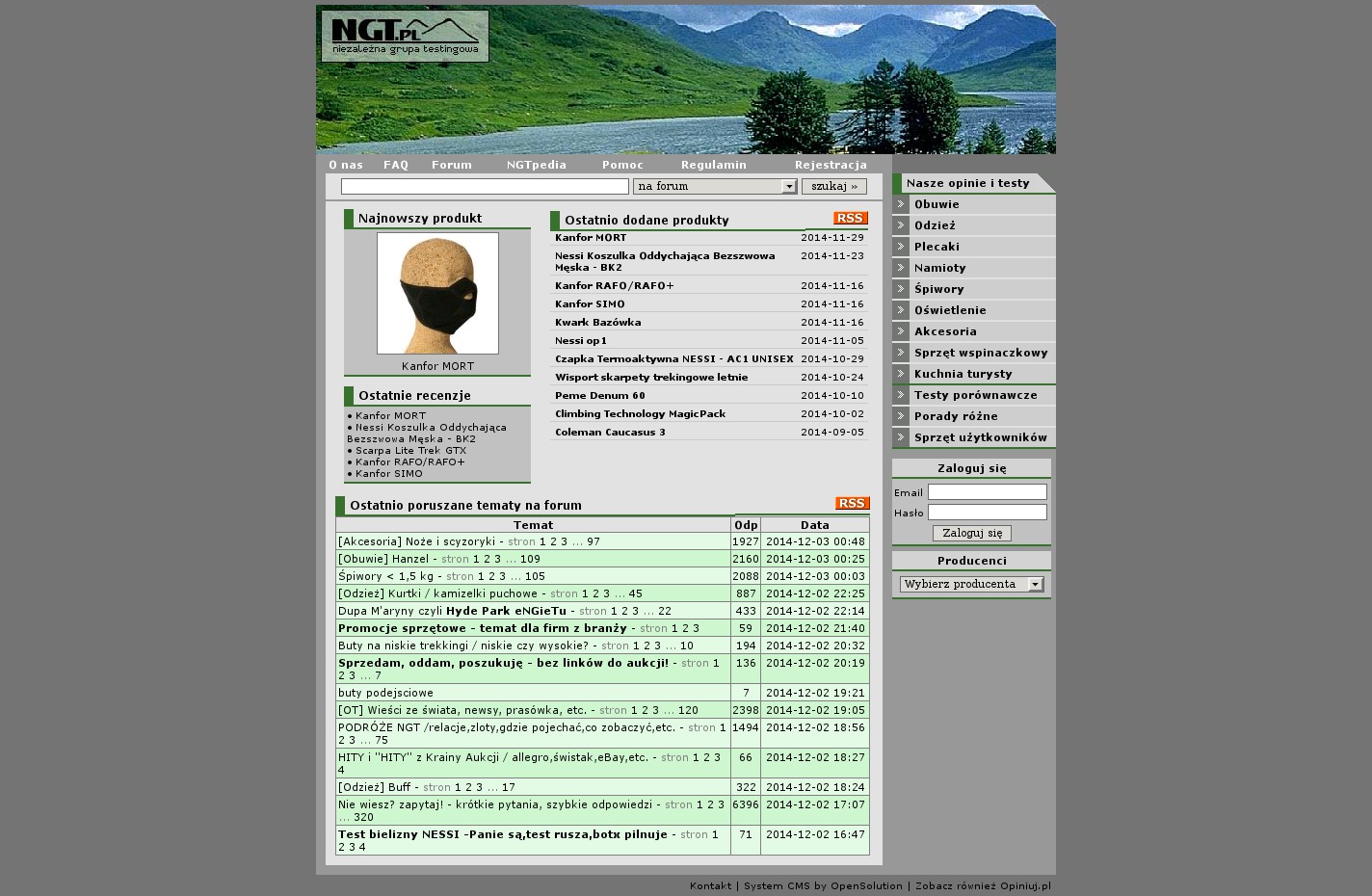The width and height of the screenshot is (1372, 896).
Task: Open the Kanfor MORT product thumbnail
Action: tap(437, 293)
